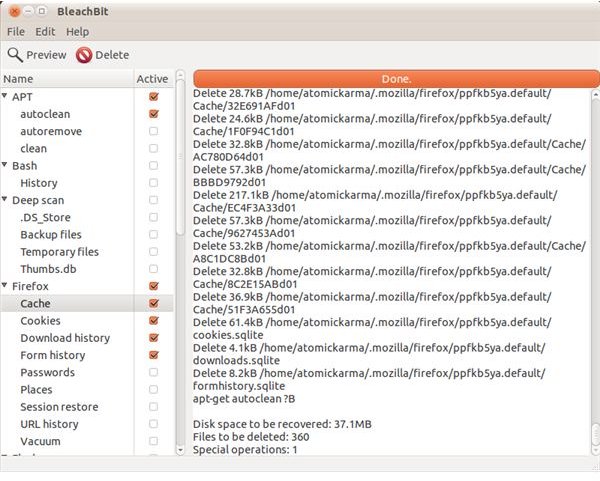Enable the autoremove checkbox

(153, 131)
